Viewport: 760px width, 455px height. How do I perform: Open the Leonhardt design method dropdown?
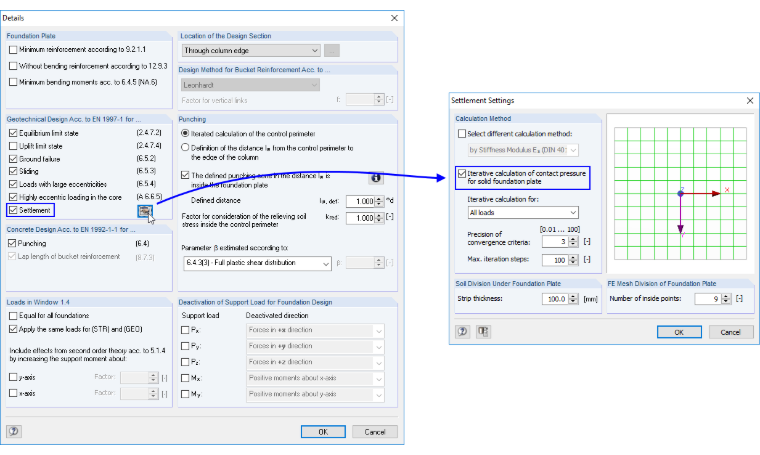click(251, 85)
